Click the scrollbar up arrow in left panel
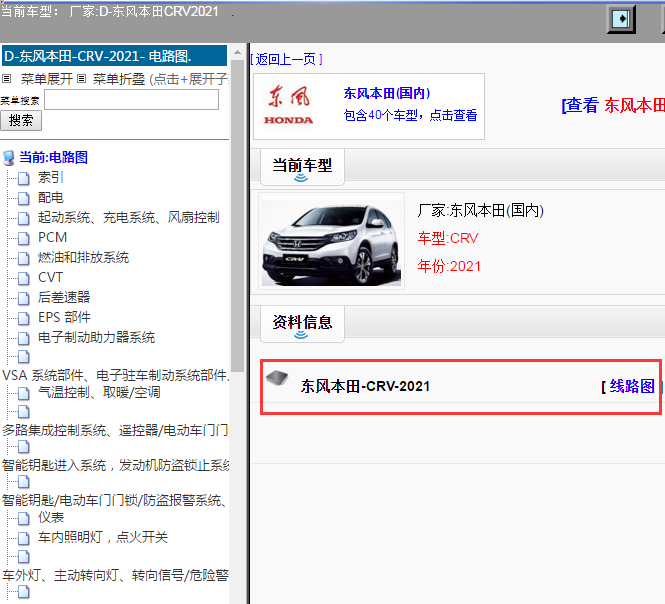The height and width of the screenshot is (604, 665). tap(238, 53)
